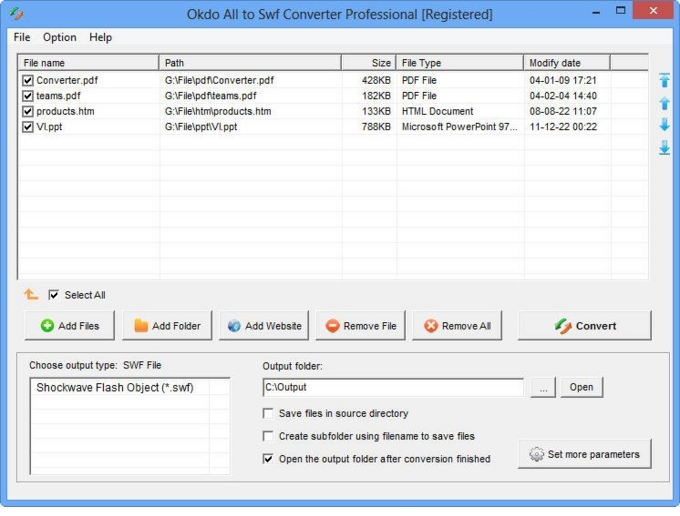Click the Remove File button
Image resolution: width=680 pixels, height=516 pixels.
coord(360,325)
